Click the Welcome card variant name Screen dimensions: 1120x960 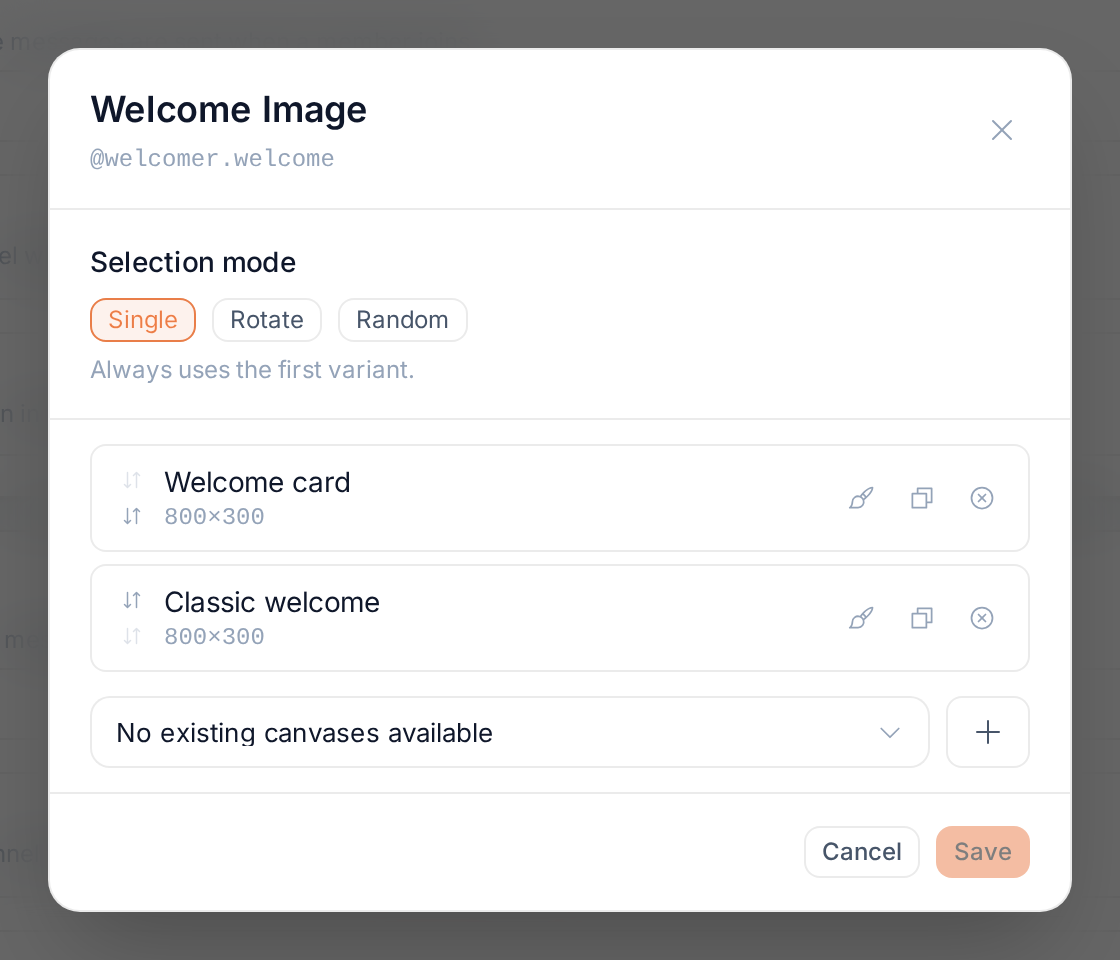coord(257,482)
